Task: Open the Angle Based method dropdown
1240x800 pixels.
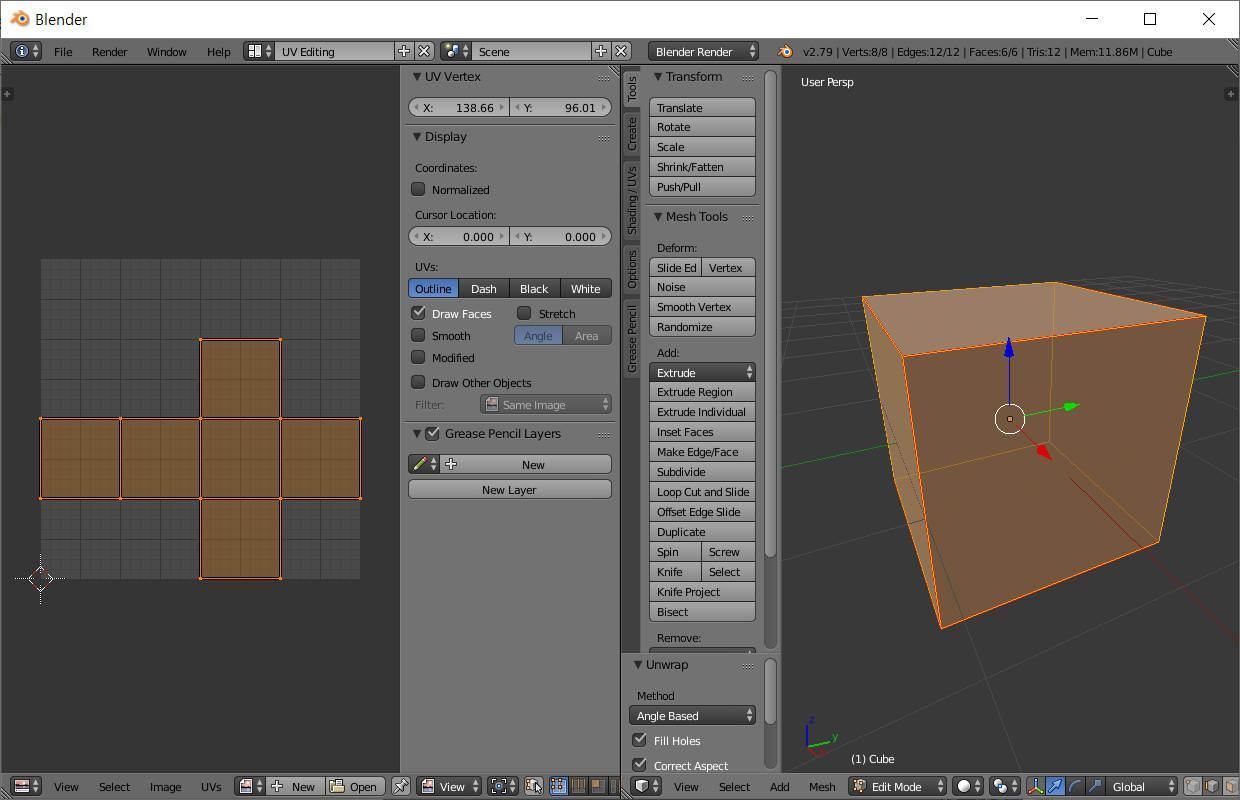Action: pos(692,715)
